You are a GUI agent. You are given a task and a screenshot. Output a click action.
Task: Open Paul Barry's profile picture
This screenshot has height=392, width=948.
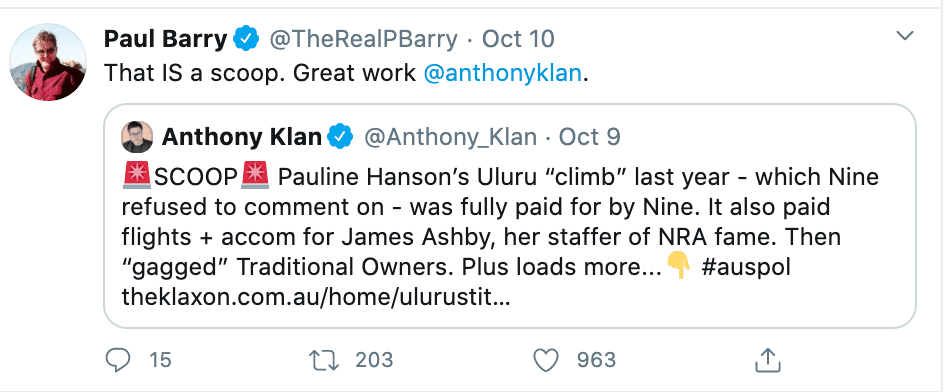[x=48, y=62]
